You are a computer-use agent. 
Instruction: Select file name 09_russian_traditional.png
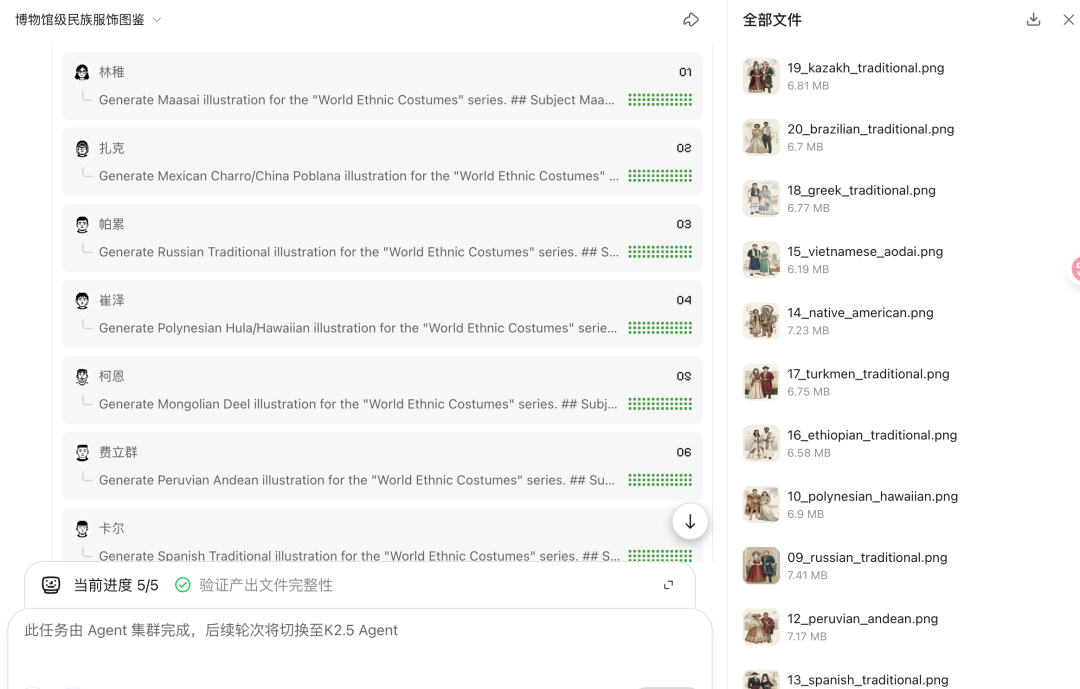point(867,557)
